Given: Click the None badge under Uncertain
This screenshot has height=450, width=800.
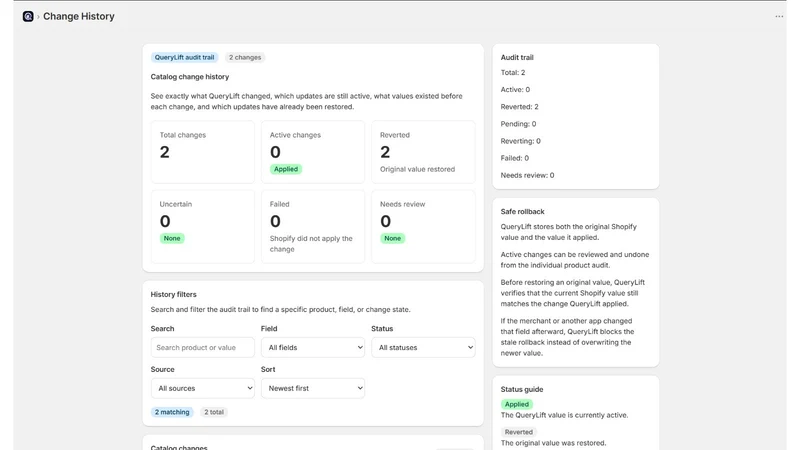Looking at the screenshot, I should point(172,238).
